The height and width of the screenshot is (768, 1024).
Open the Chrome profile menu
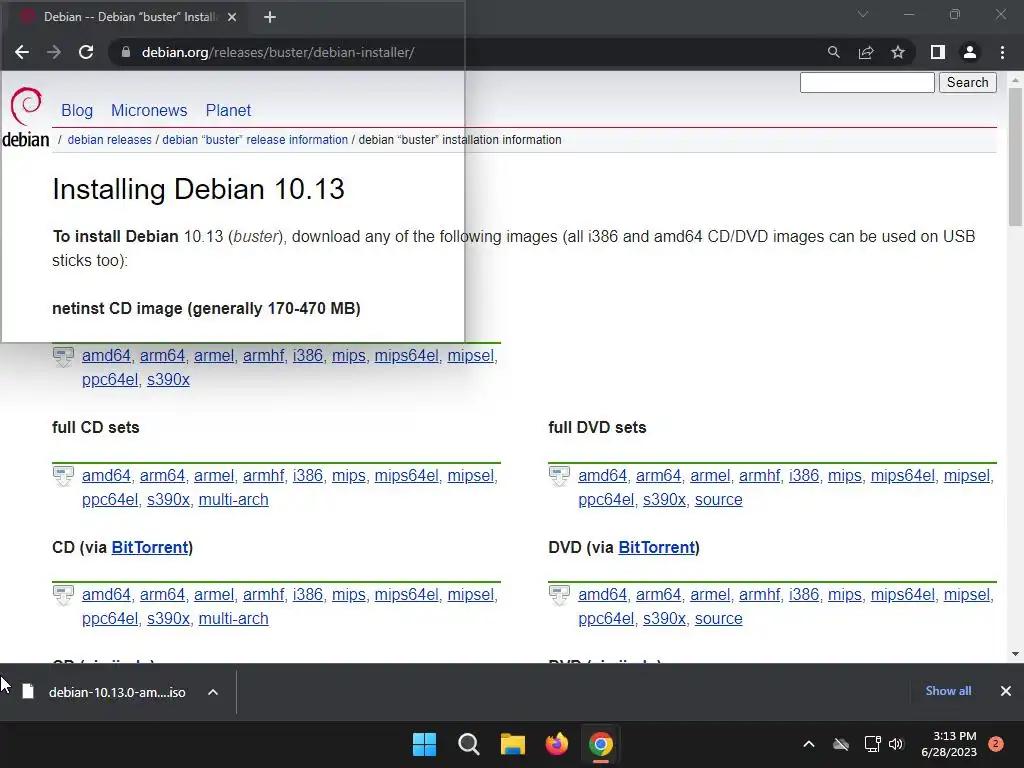coord(970,52)
